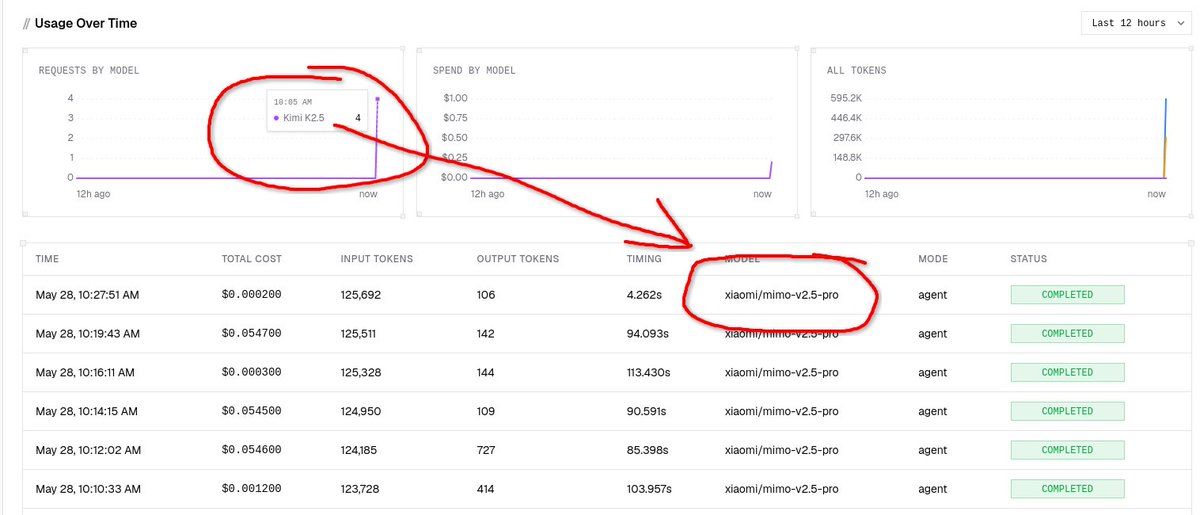Click the 90.591s timing value
Screen dimensions: 1200x515
pyautogui.click(x=647, y=411)
